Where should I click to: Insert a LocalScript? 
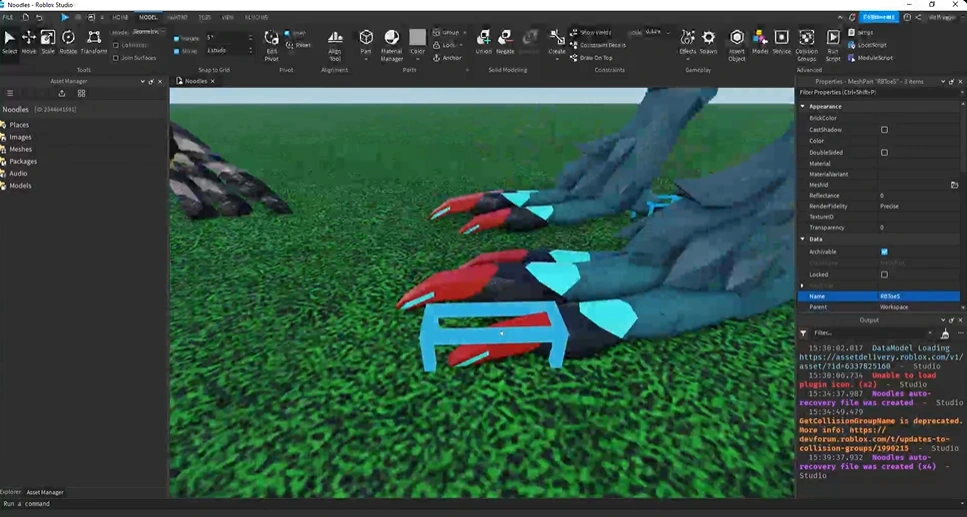coord(868,45)
